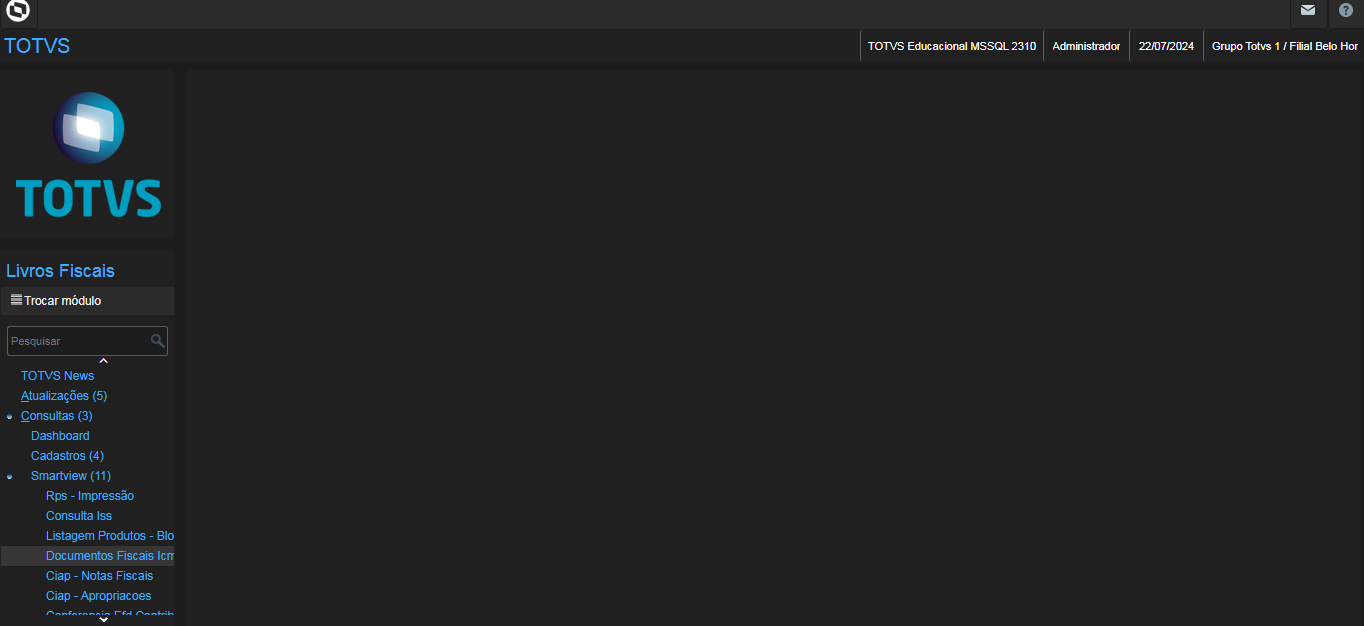Click the Trocar módulo button

(87, 301)
